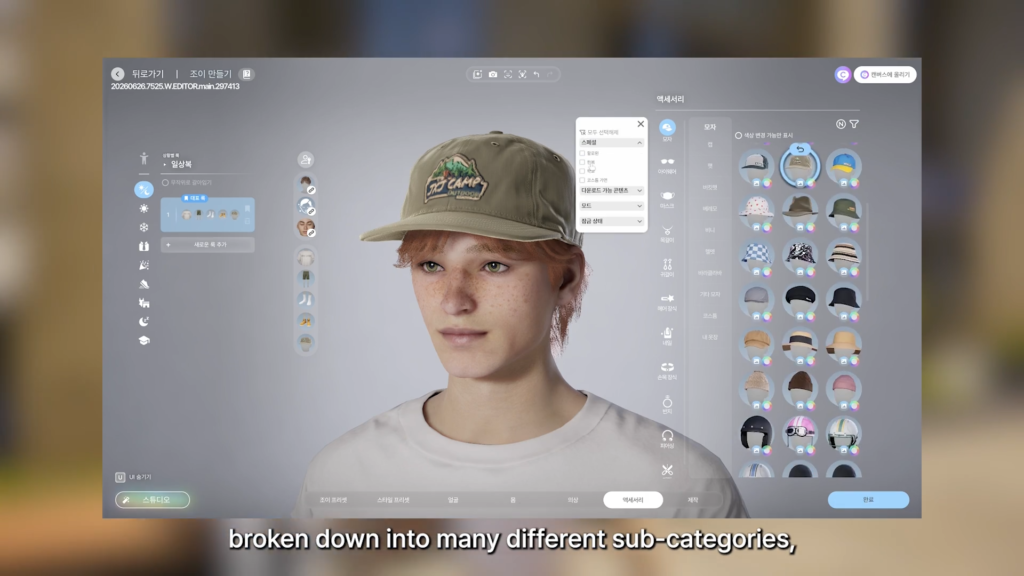Viewport: 1024px width, 576px height.
Task: Open color wheel on red-dotted bucket hat
Action: click(767, 228)
